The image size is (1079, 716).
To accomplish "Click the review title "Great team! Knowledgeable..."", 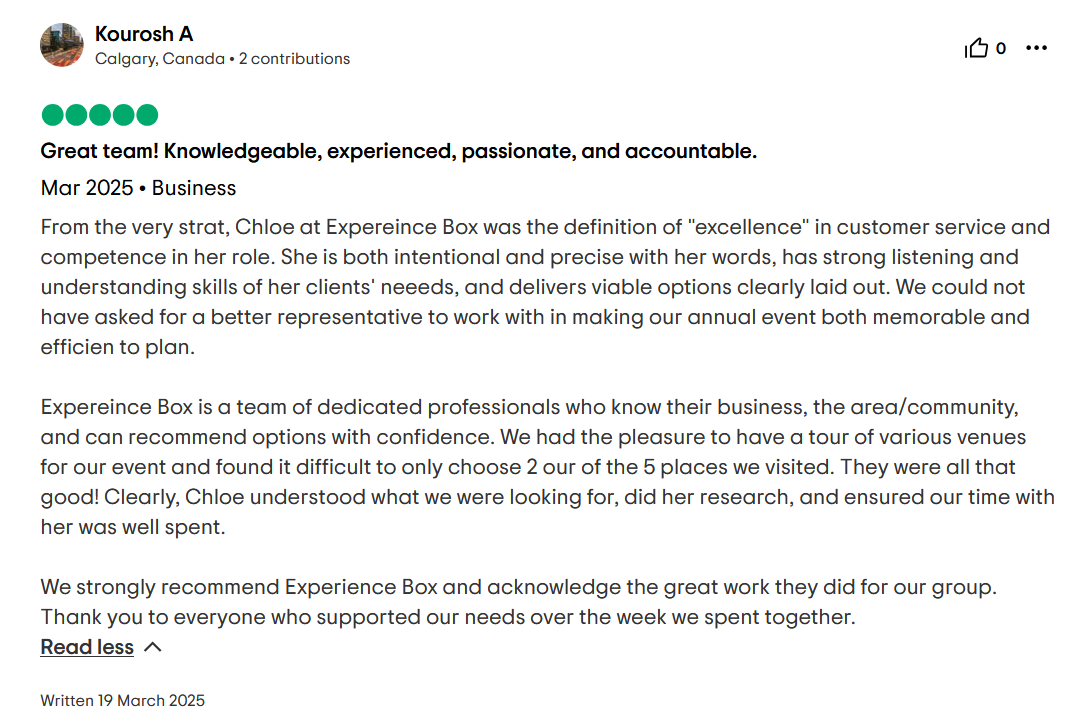I will point(398,151).
